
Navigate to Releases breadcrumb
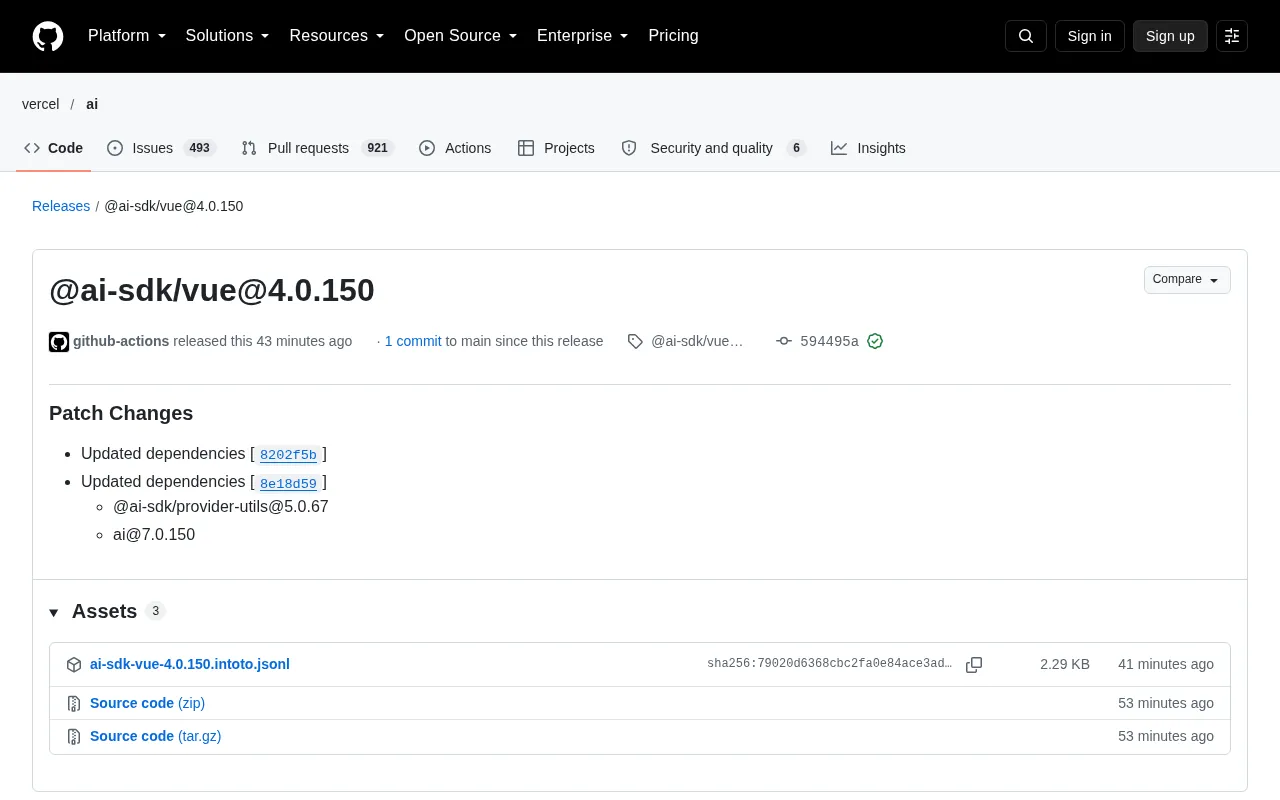click(x=61, y=206)
